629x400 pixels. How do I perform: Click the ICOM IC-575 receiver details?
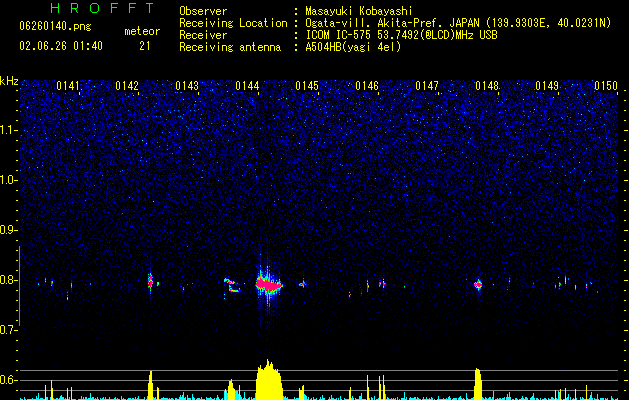(x=401, y=35)
